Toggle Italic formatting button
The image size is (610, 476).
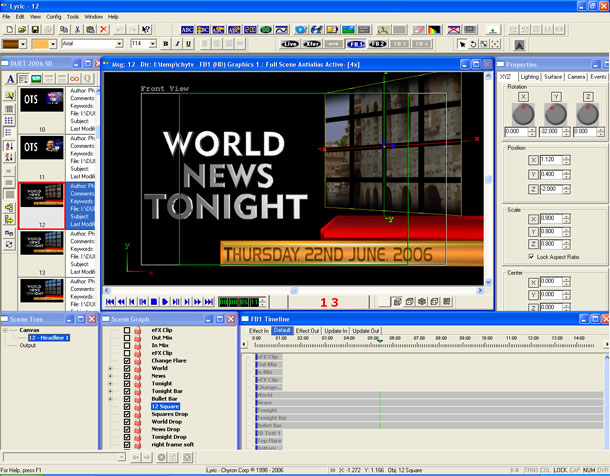(x=177, y=44)
